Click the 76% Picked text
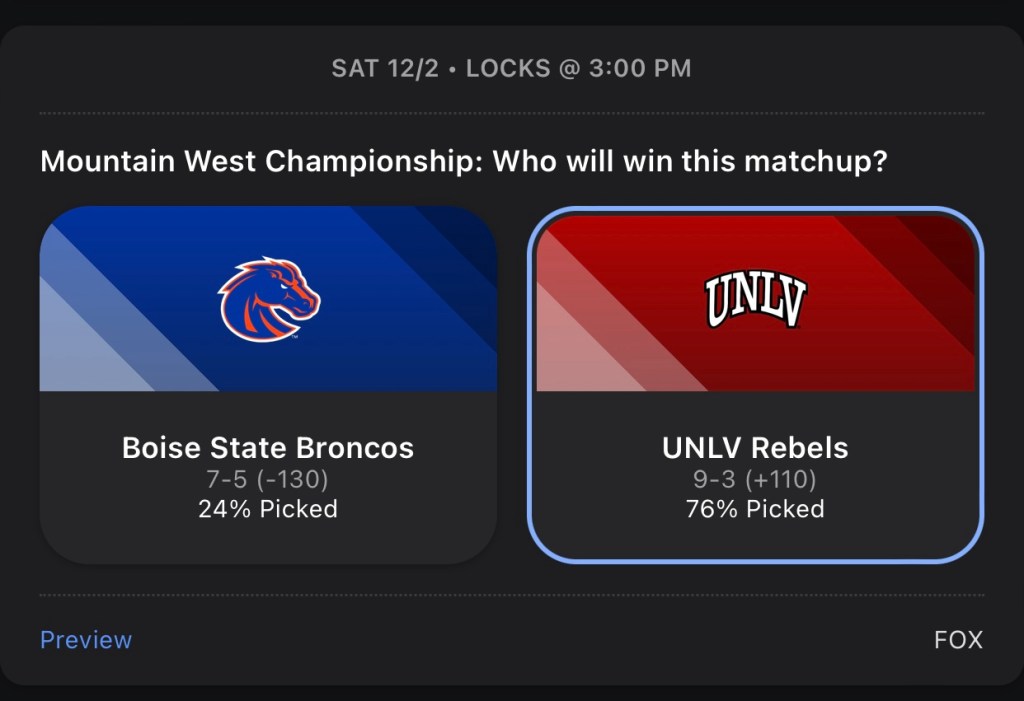The height and width of the screenshot is (701, 1024). 755,509
